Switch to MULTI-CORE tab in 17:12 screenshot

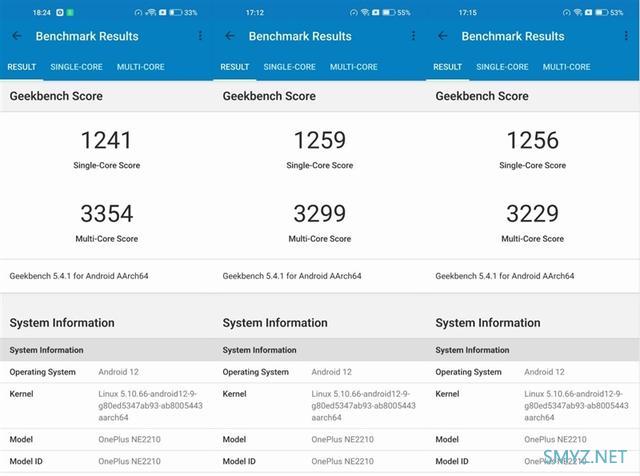354,67
